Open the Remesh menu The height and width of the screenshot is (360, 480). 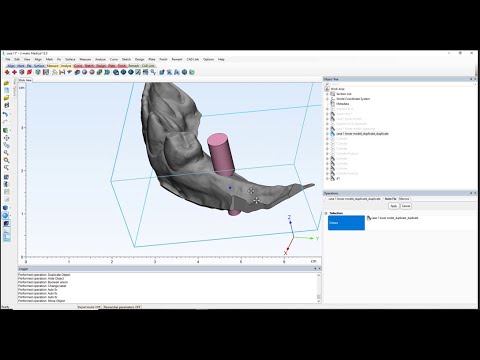(x=177, y=59)
